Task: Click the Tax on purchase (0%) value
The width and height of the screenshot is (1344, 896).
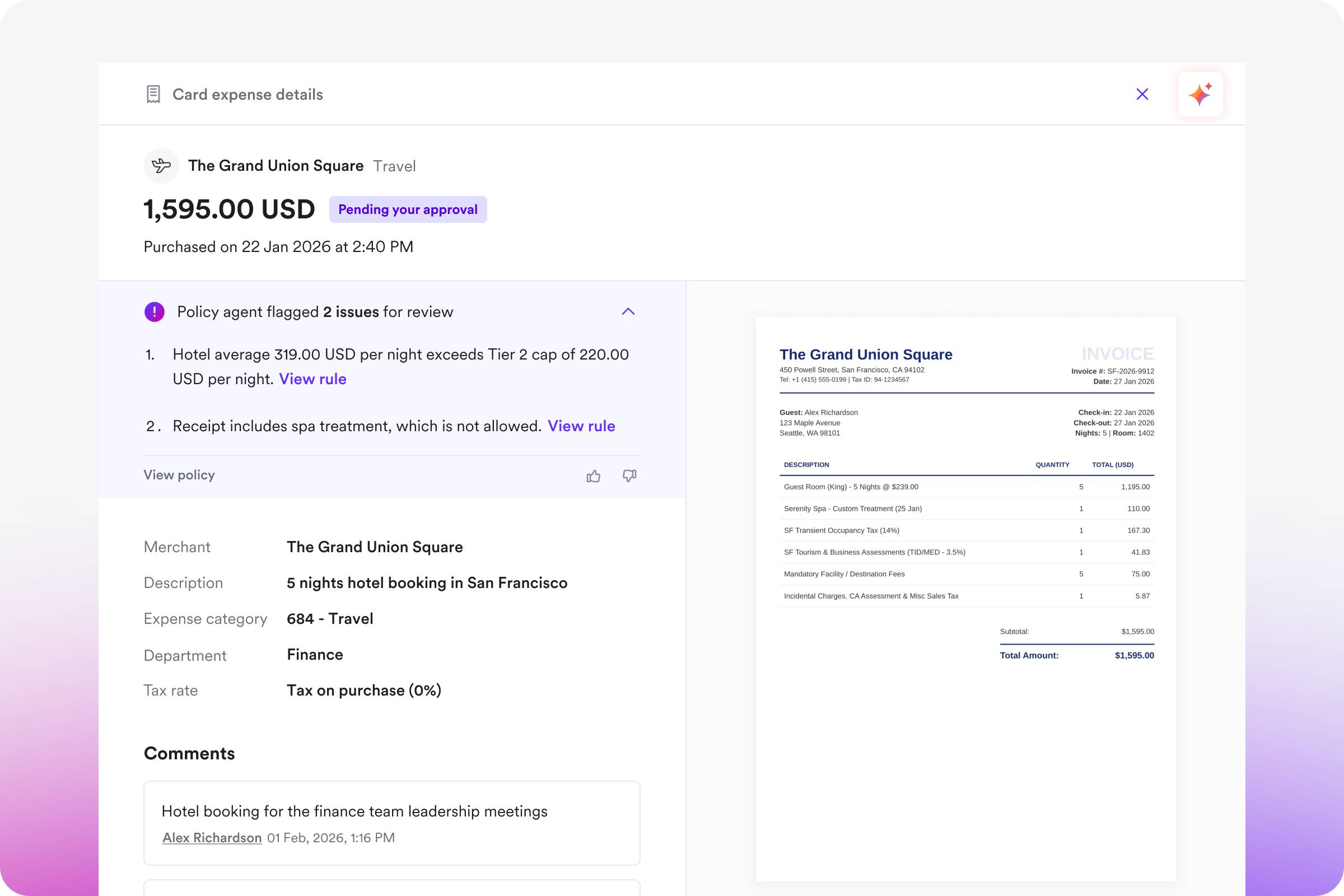Action: point(363,690)
